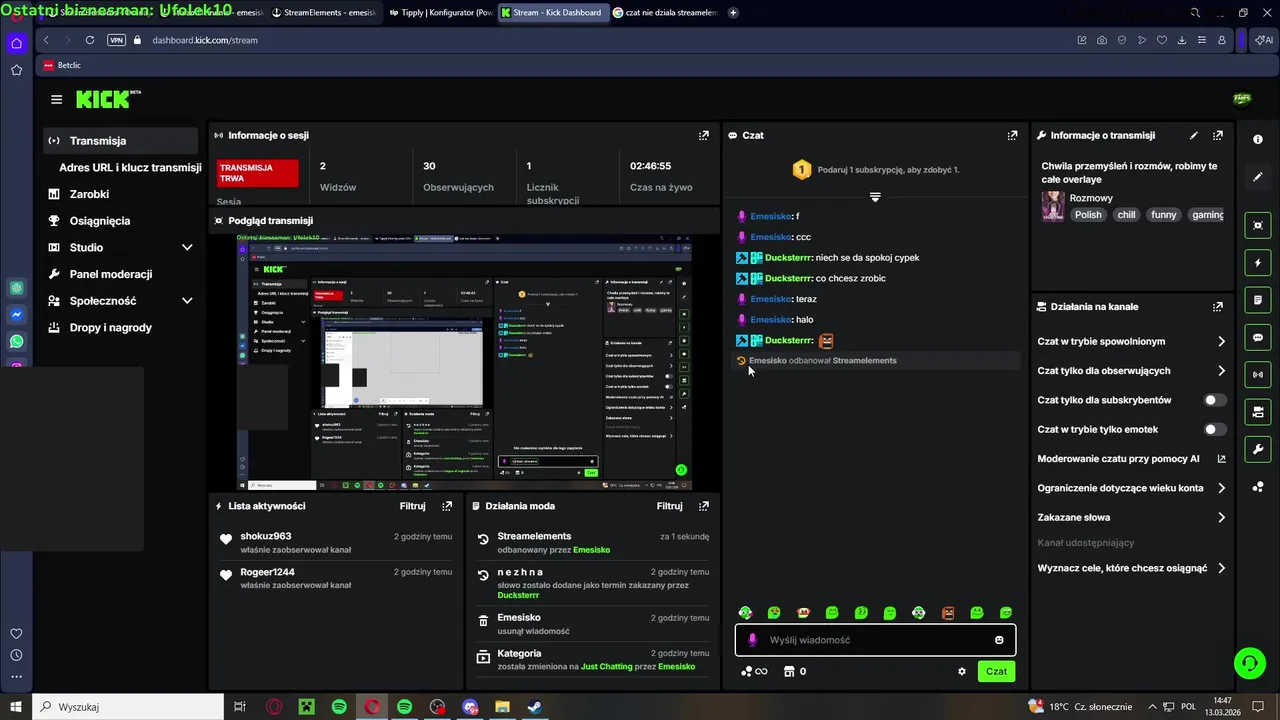Pop out the Informacje o transmisji panel
This screenshot has width=1280, height=720.
(x=1217, y=135)
